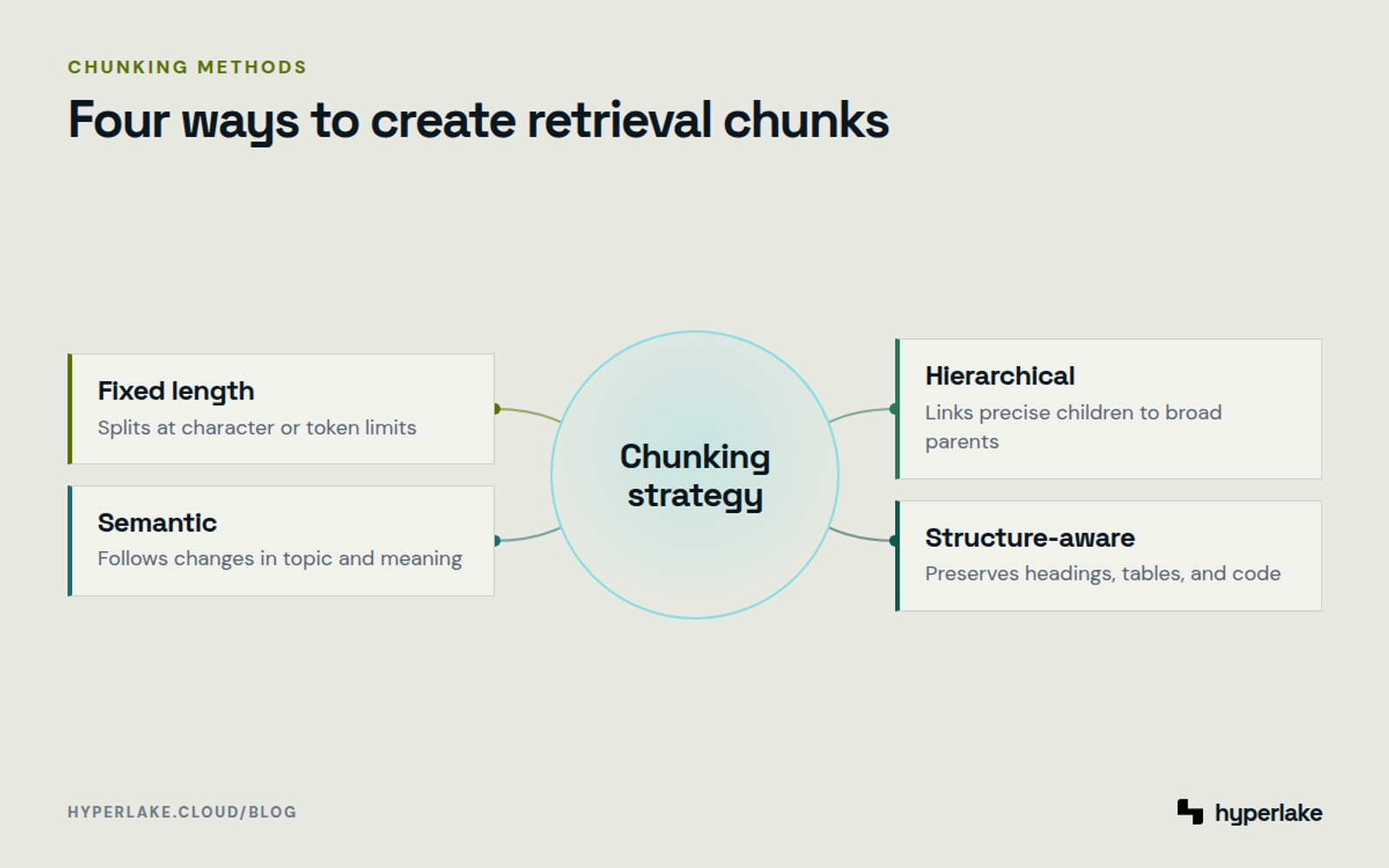Click the hyperlake brand name text
Image resolution: width=1389 pixels, height=868 pixels.
(x=1268, y=813)
